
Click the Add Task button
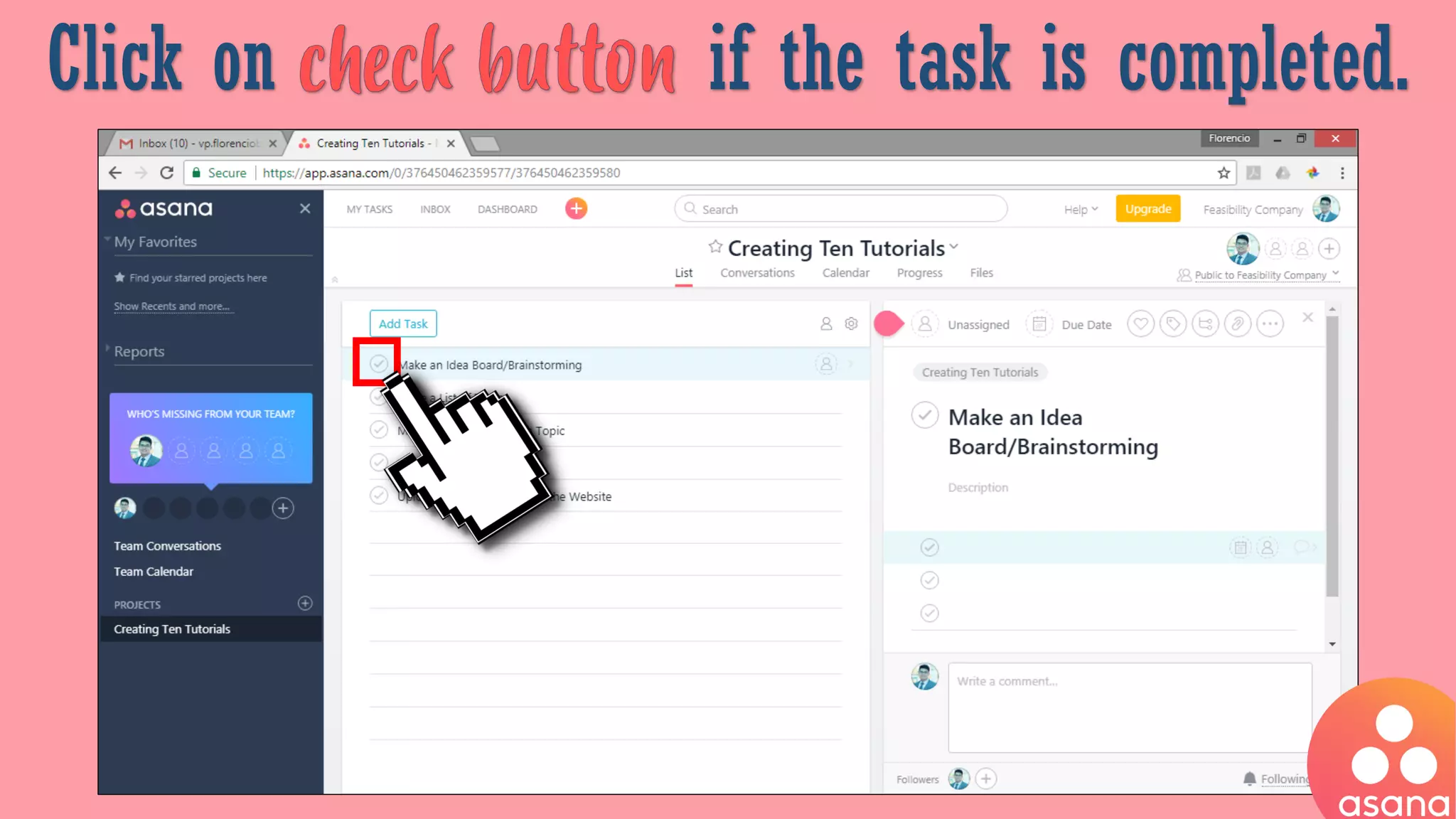[x=403, y=323]
